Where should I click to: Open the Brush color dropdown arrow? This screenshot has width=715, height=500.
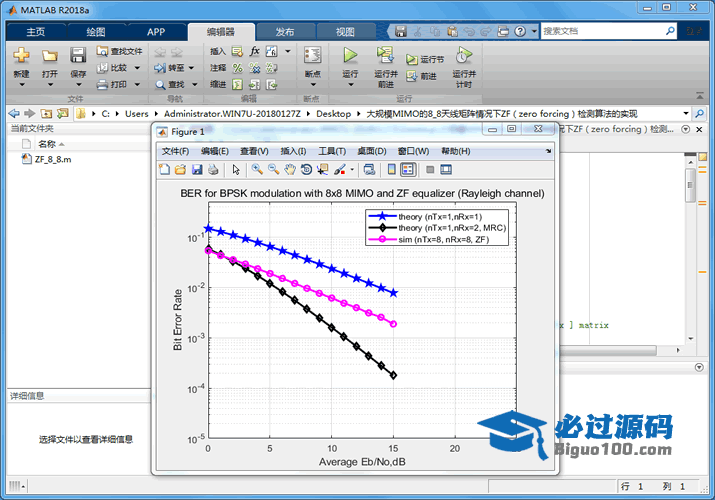[352, 170]
